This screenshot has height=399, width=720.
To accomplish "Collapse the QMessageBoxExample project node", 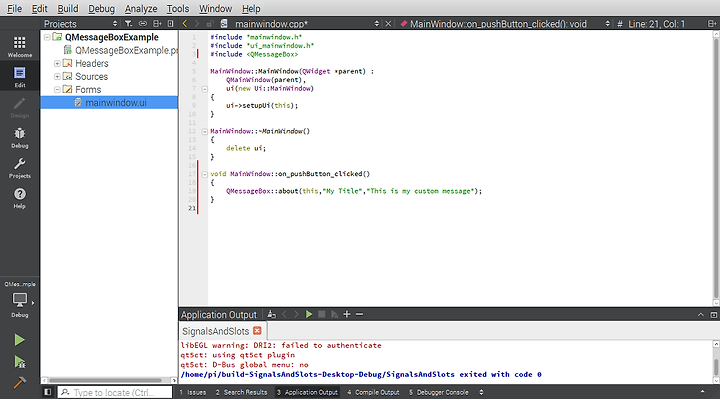I will [x=47, y=37].
